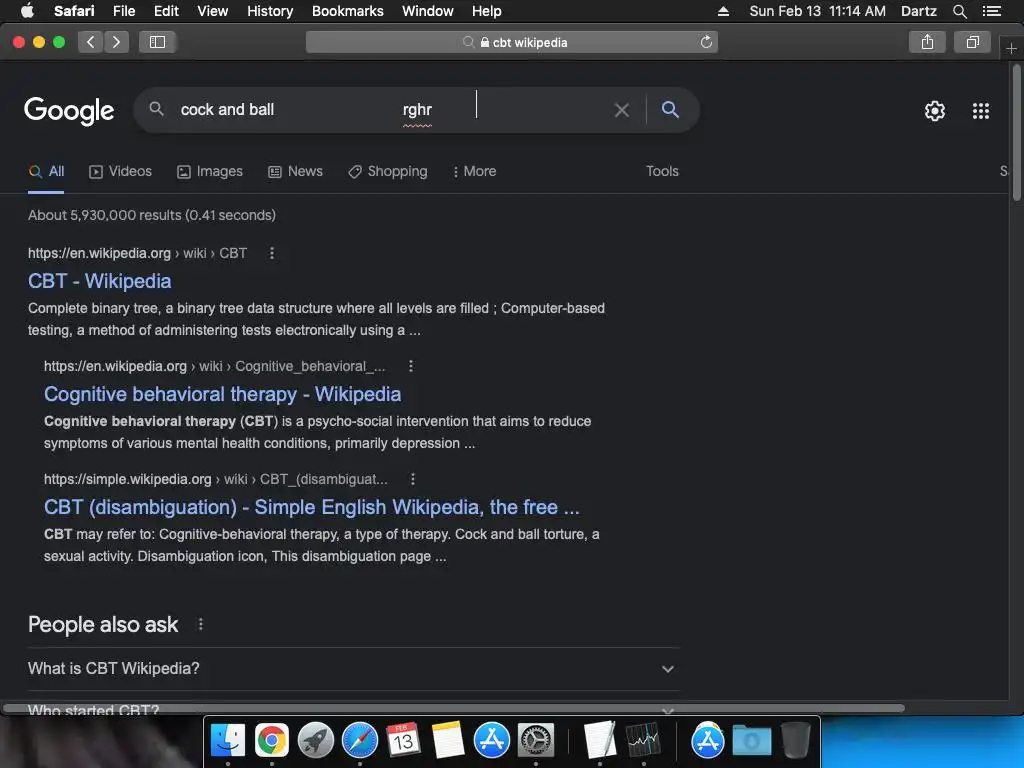Click the Safari address bar
Image resolution: width=1024 pixels, height=768 pixels.
(x=512, y=42)
